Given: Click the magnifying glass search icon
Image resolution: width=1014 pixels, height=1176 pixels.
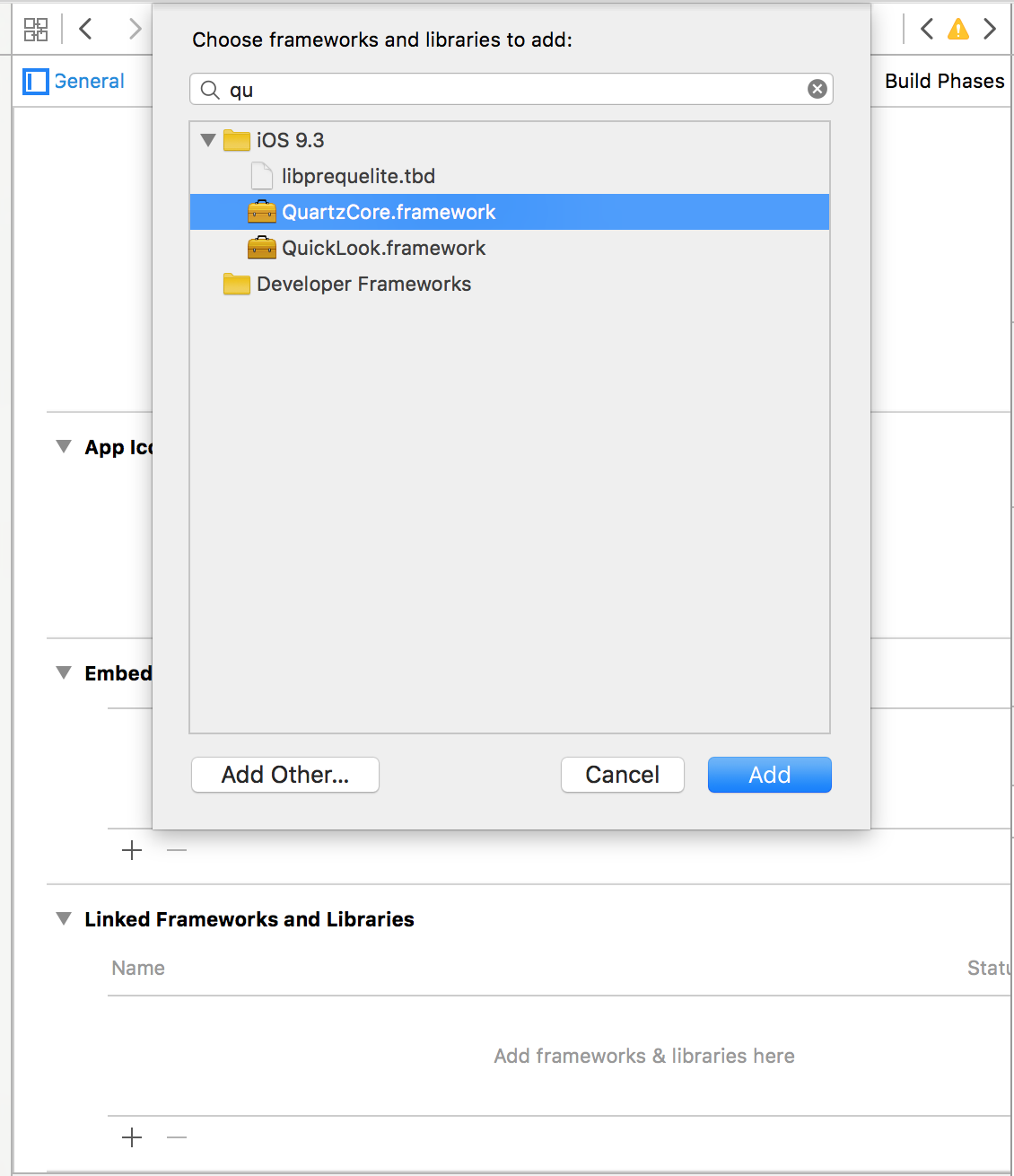Looking at the screenshot, I should pyautogui.click(x=210, y=90).
